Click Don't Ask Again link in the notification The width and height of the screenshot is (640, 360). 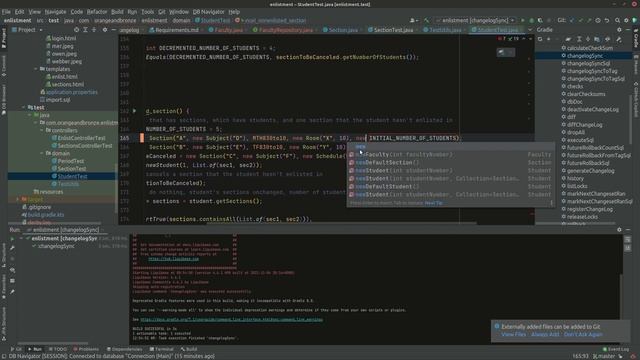[x=583, y=334]
